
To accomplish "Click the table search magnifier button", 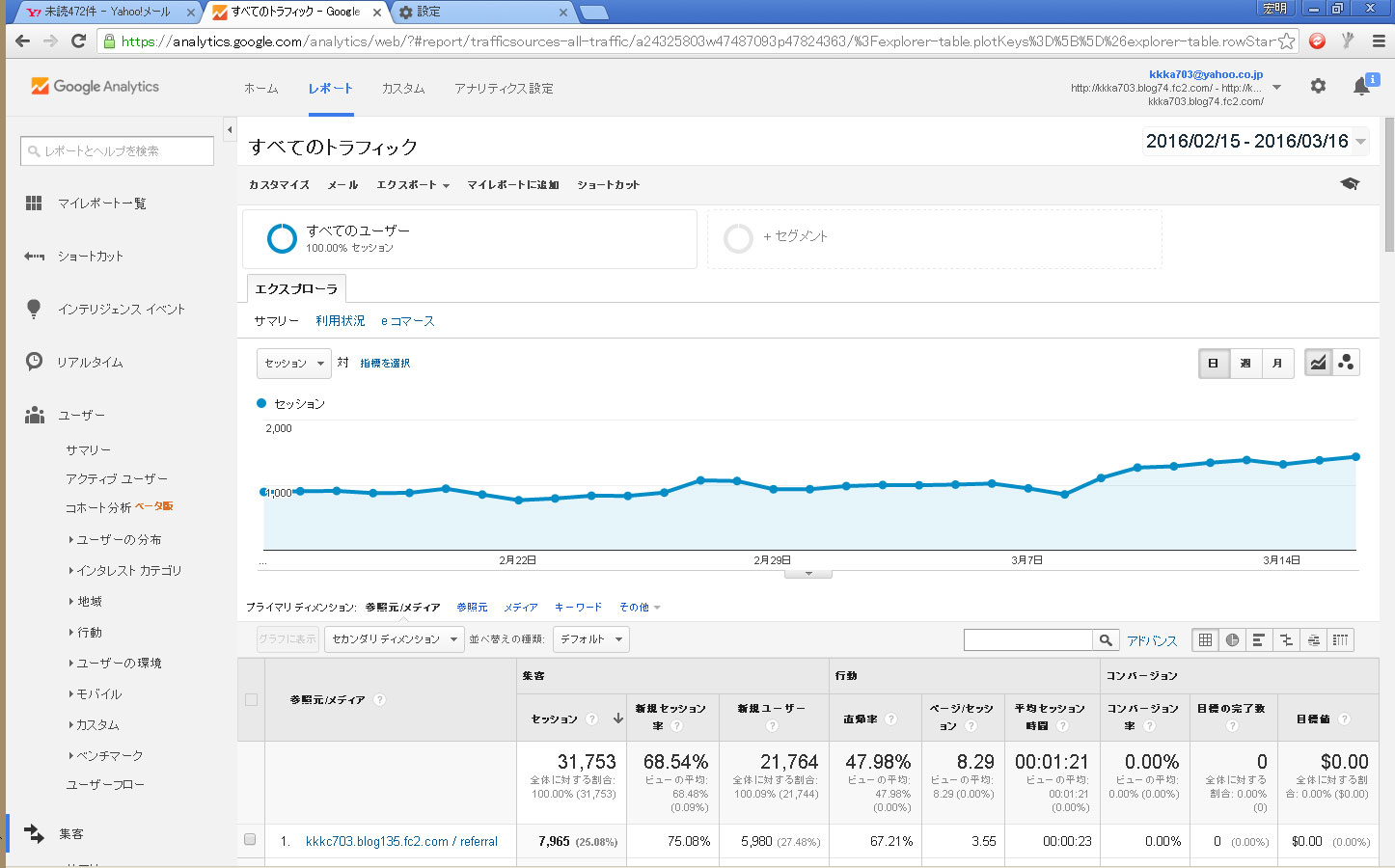I will (1106, 639).
